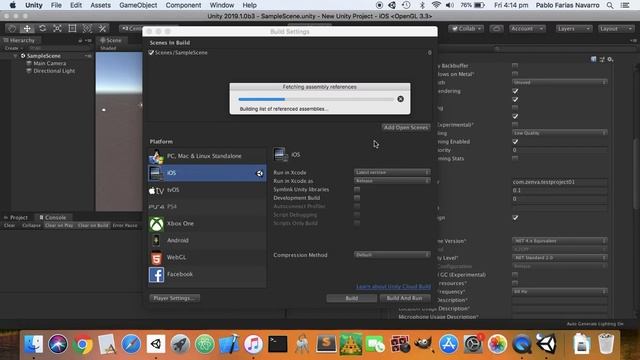Select Main Camera in Hierarchy
Screen dimensions: 640x360
(x=49, y=63)
